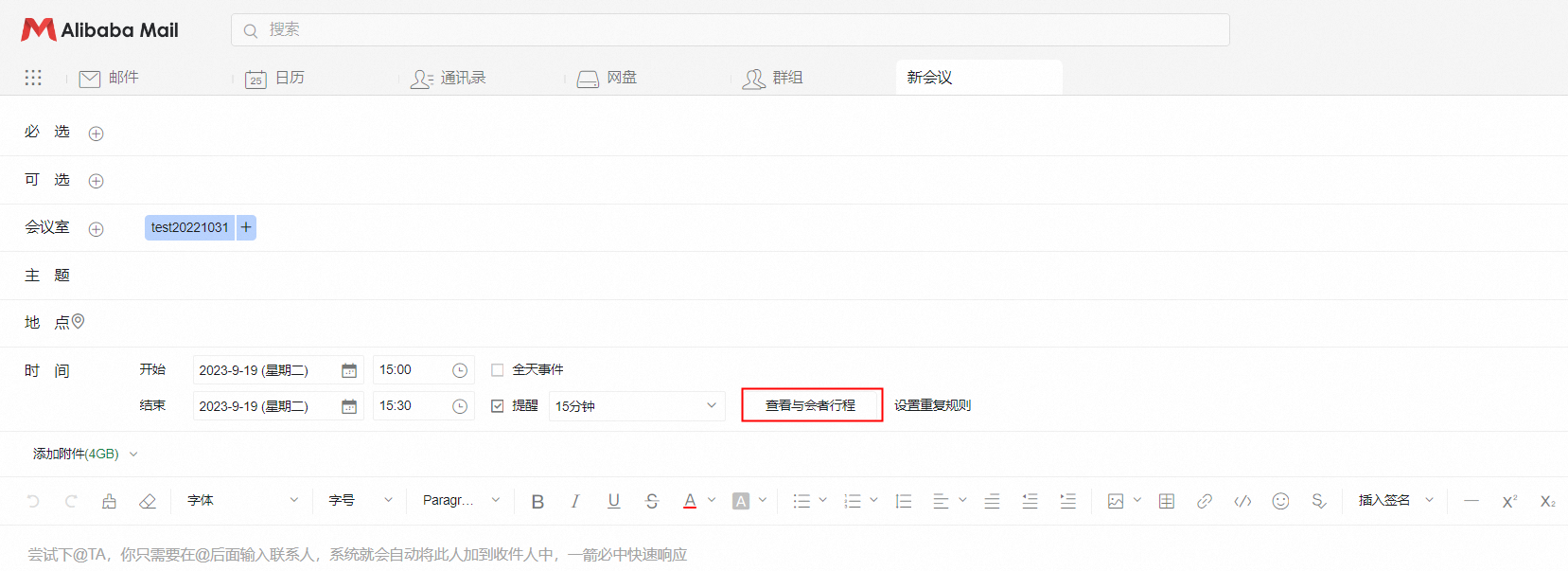Uncheck the 提醒 reminder checkbox
This screenshot has height=571, width=1568.
[497, 406]
